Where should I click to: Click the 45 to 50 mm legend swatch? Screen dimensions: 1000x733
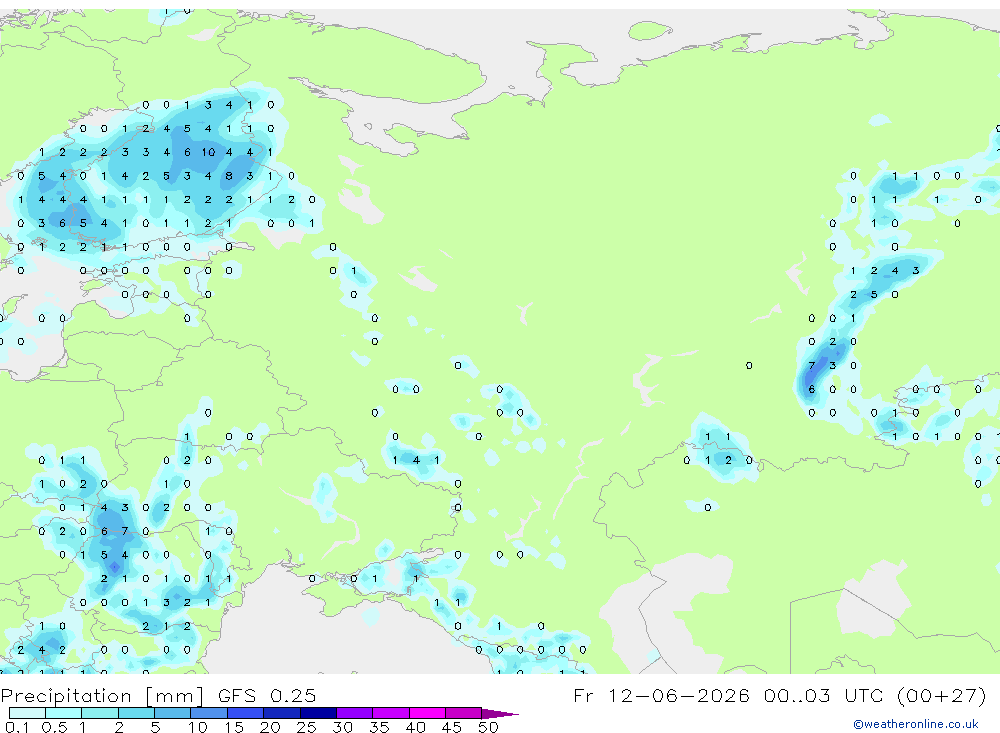(x=464, y=713)
